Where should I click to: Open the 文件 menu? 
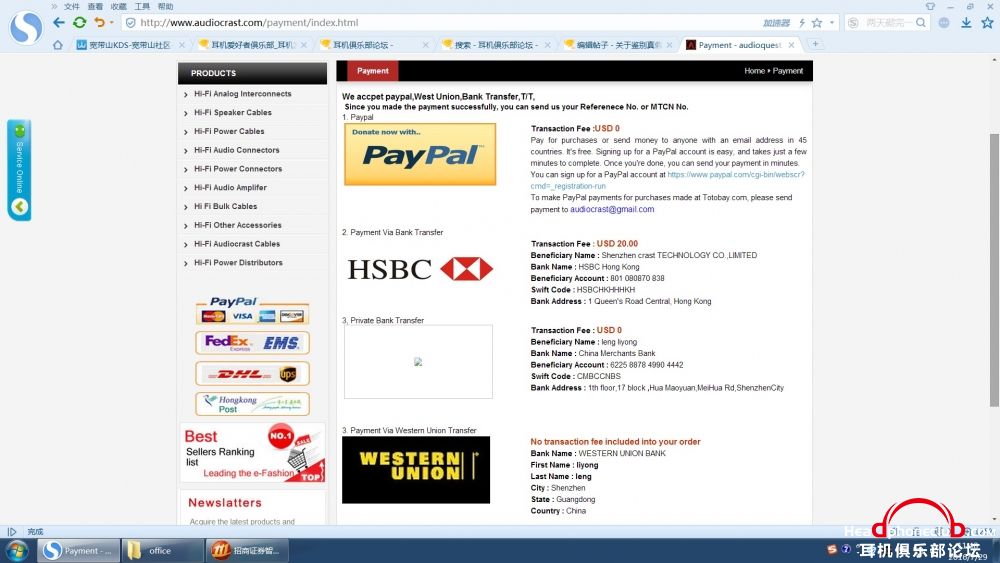click(x=71, y=6)
